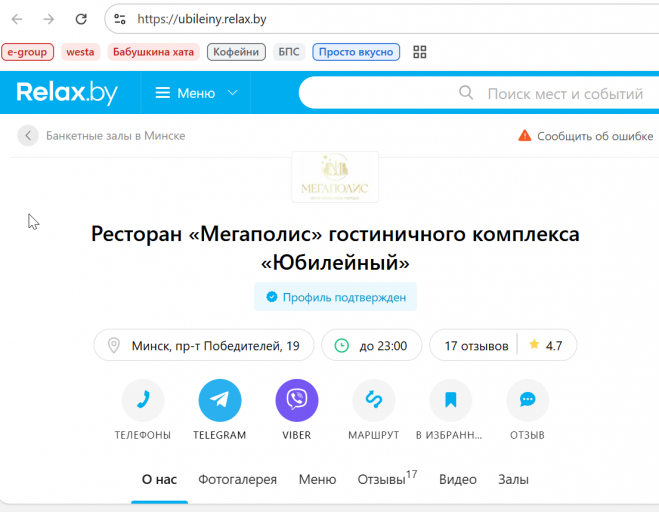Click the 17 отзывов text
This screenshot has height=512, width=659.
pyautogui.click(x=477, y=346)
